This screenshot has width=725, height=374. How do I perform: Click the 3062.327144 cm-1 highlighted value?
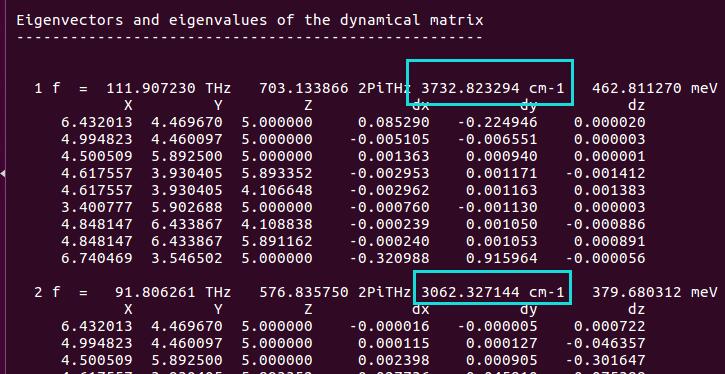point(492,292)
